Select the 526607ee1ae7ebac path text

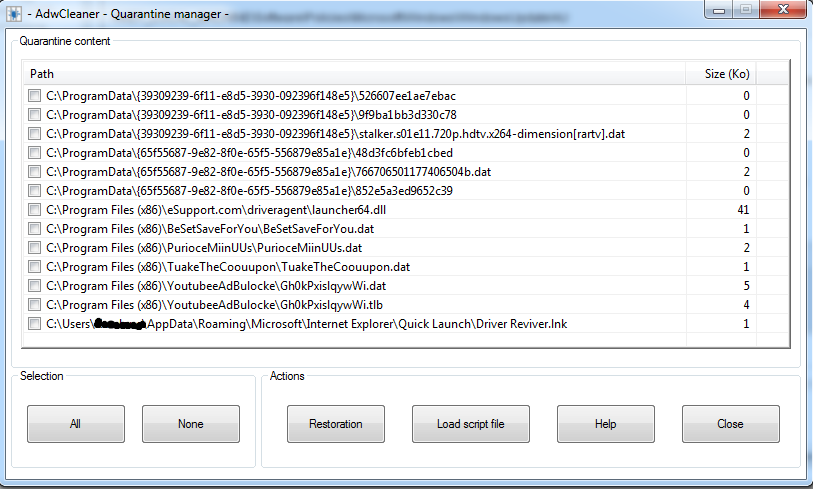251,96
